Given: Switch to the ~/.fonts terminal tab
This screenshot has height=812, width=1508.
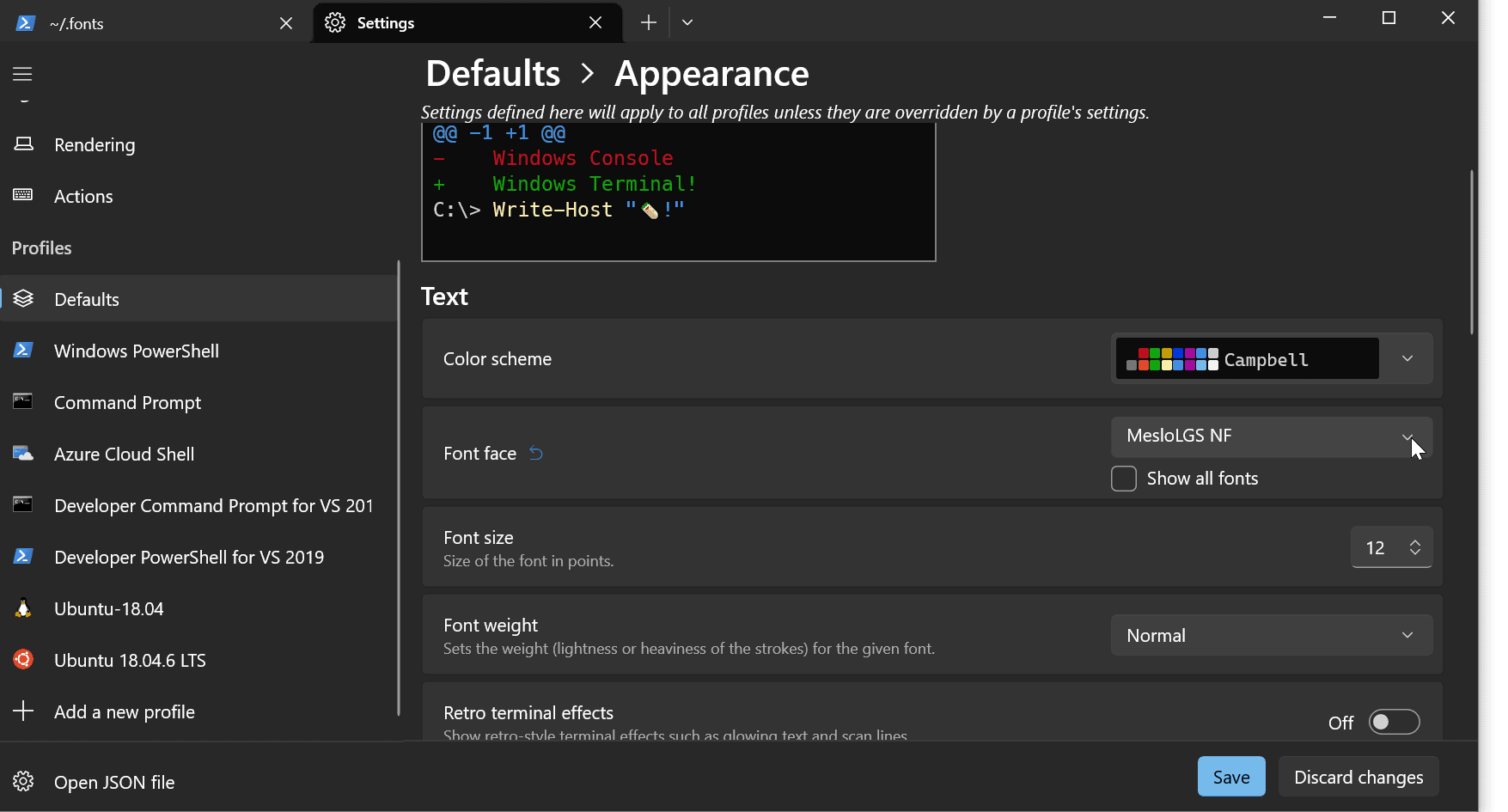Looking at the screenshot, I should tap(137, 22).
